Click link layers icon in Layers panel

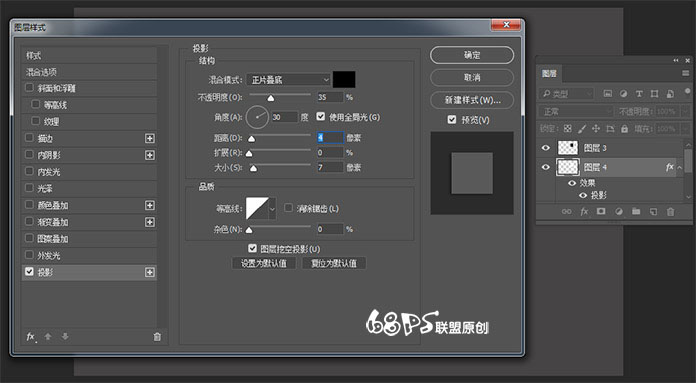pyautogui.click(x=567, y=212)
